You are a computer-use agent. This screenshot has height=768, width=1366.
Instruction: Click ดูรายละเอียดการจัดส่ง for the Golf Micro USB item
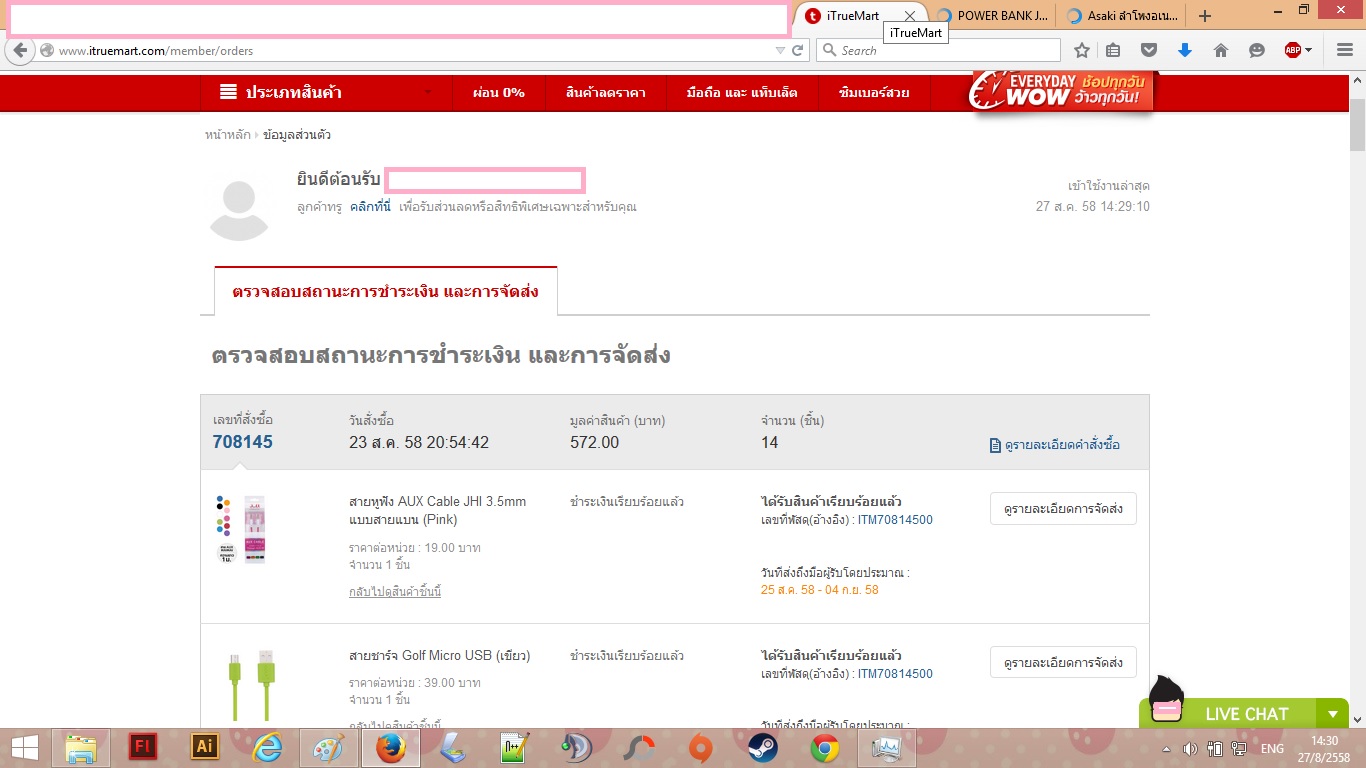(1063, 663)
